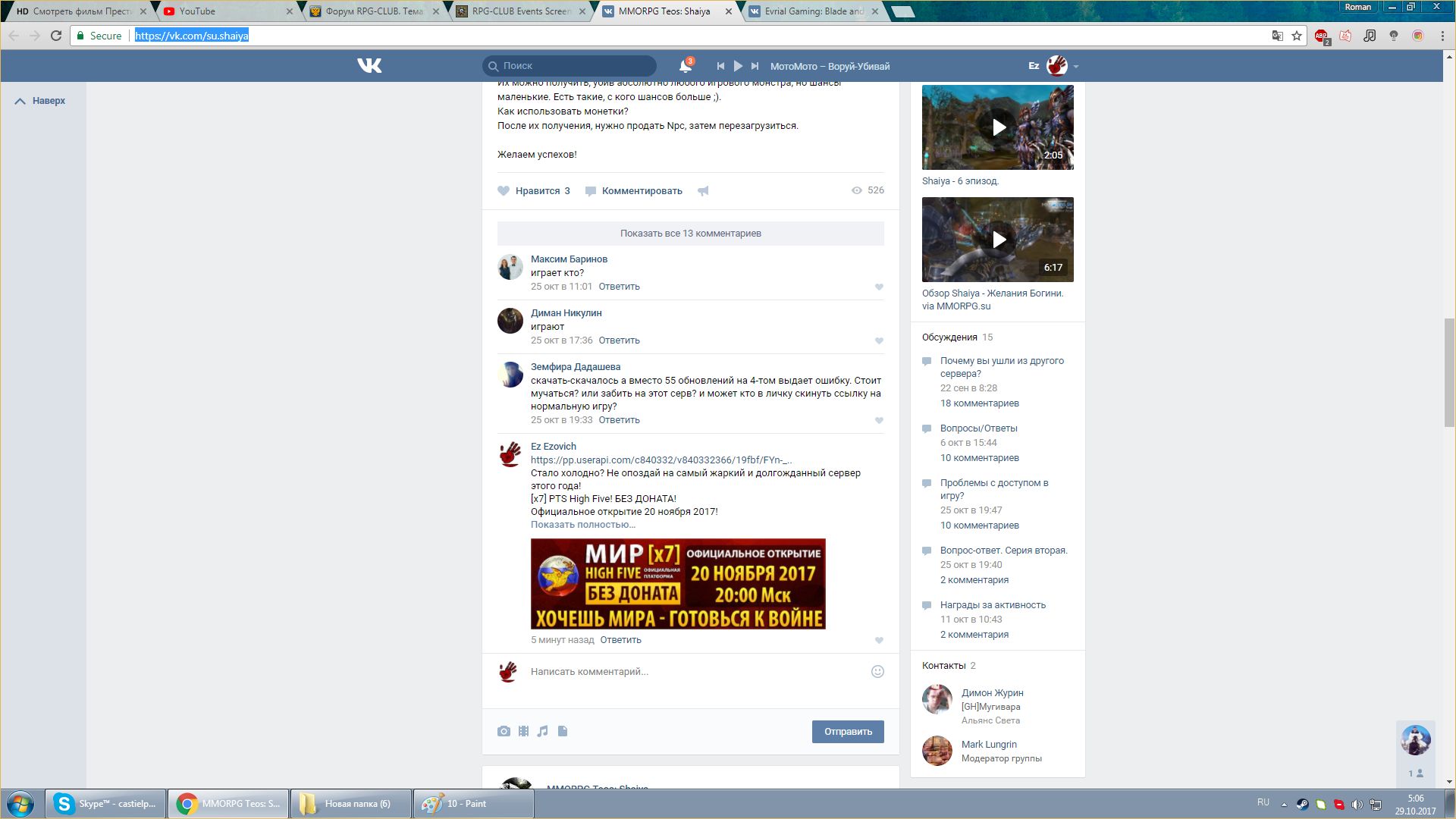This screenshot has height=819, width=1456.
Task: Open profile dropdown arrow in header
Action: (x=1076, y=67)
